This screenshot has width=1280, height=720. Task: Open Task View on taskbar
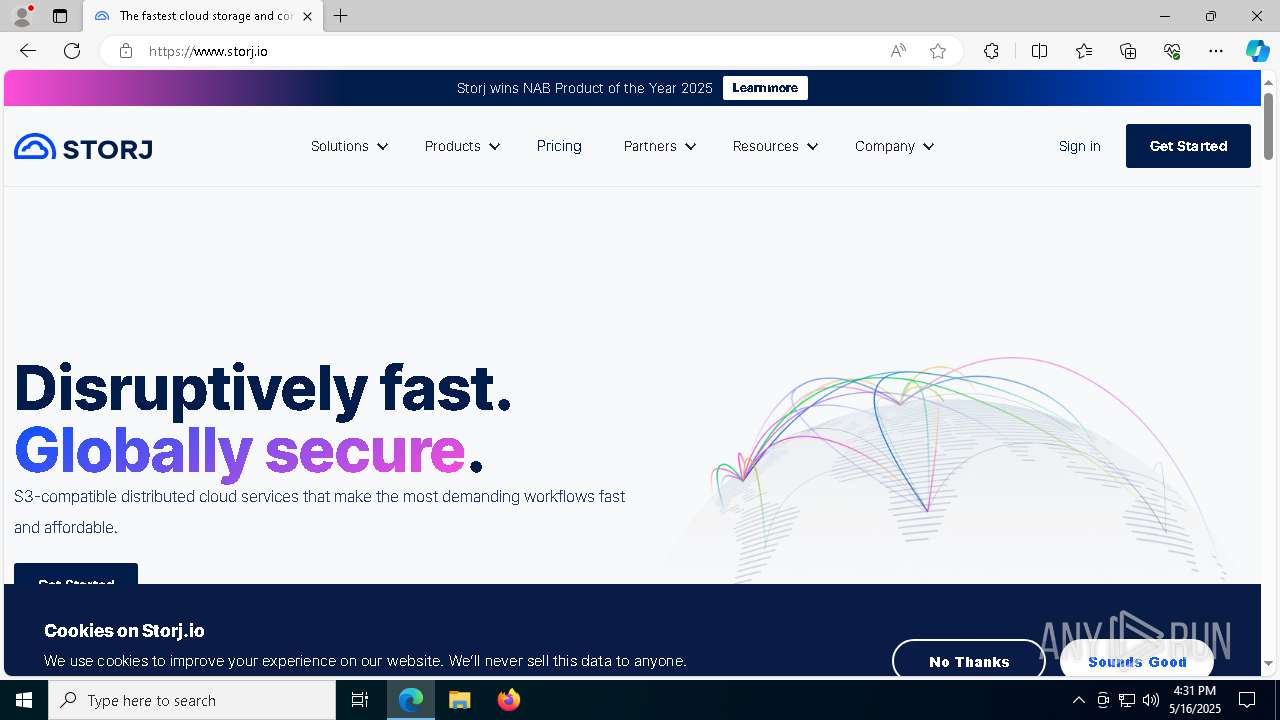[x=360, y=700]
